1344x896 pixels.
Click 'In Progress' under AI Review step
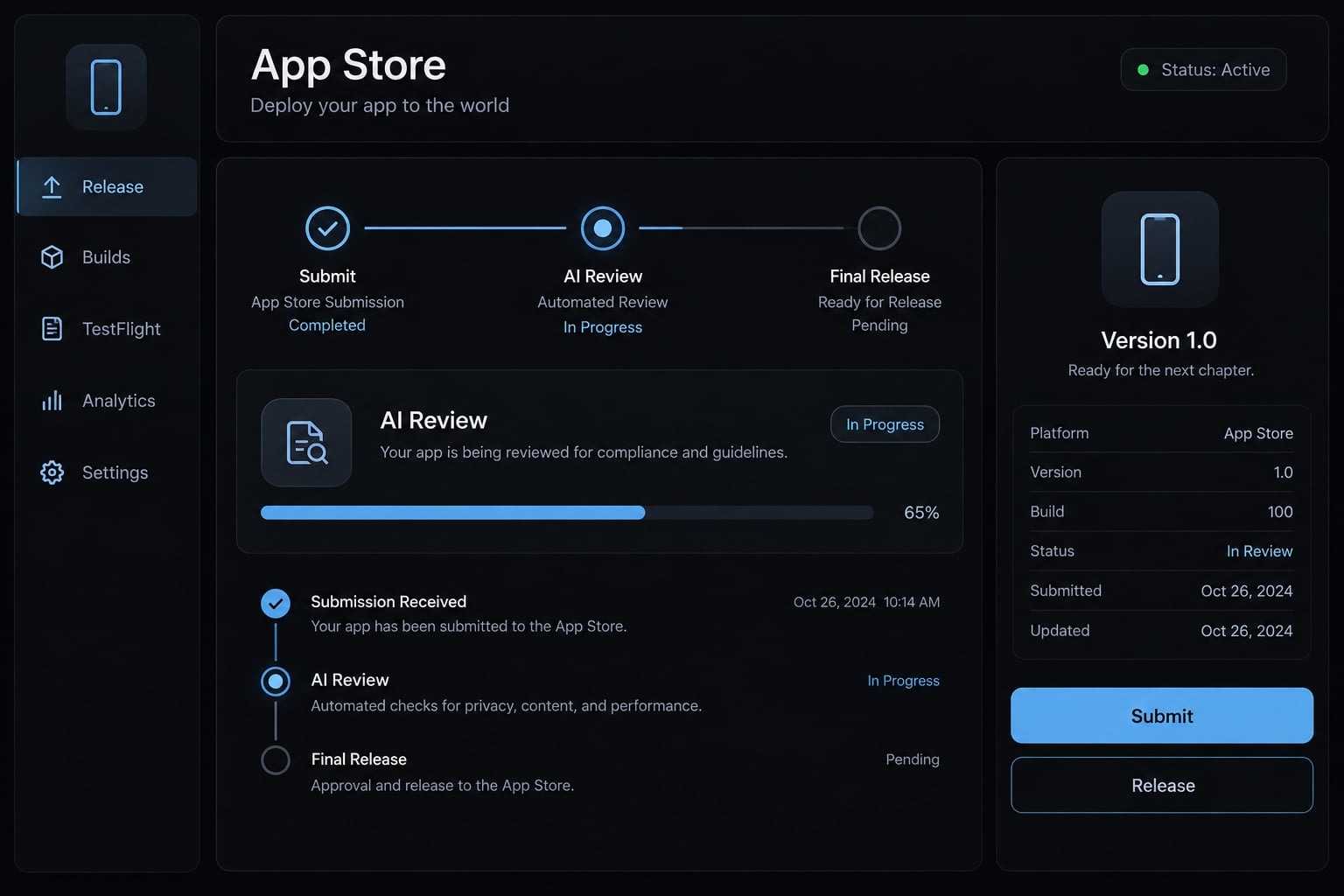coord(603,326)
